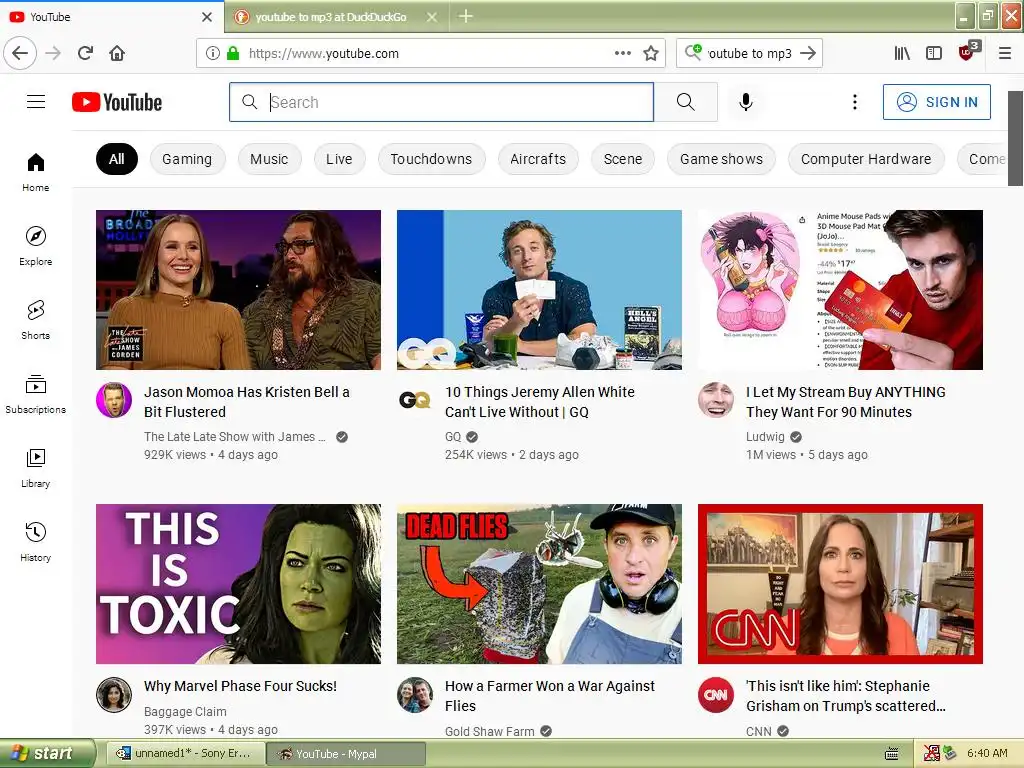Toggle the browser sidebar icon
1024x768 pixels.
coord(934,53)
